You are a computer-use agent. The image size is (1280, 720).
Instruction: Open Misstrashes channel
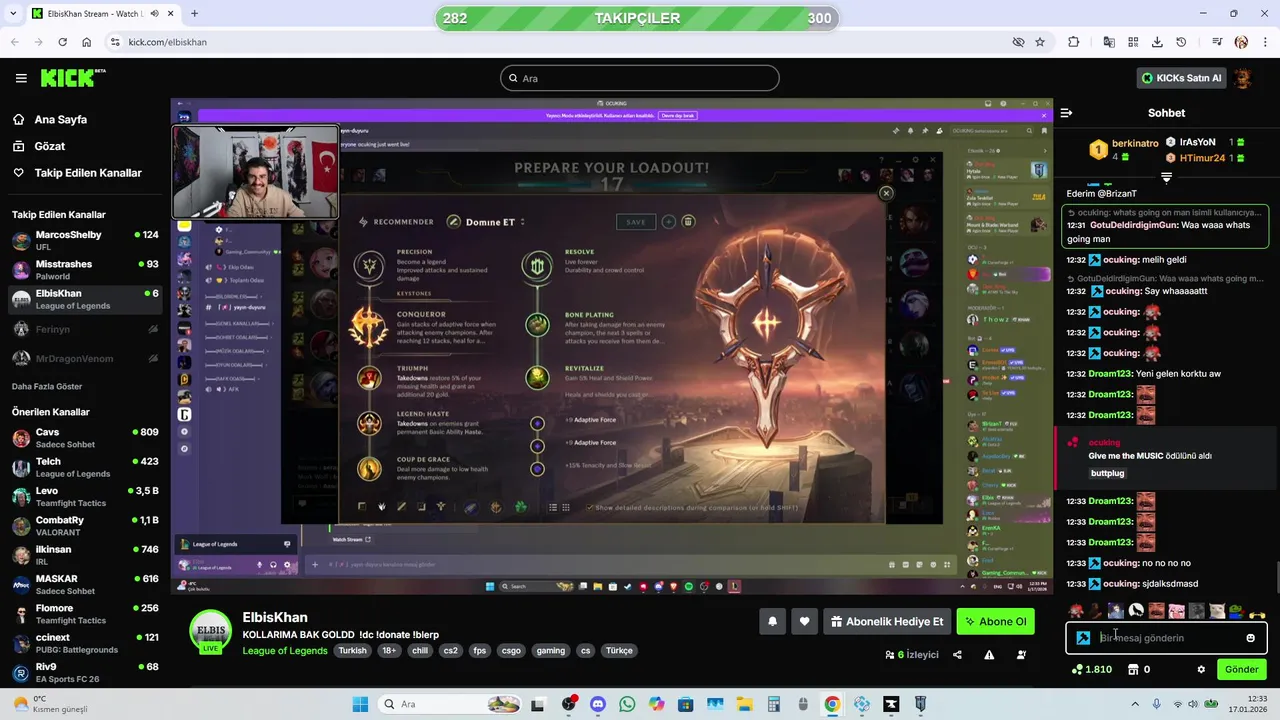click(84, 270)
